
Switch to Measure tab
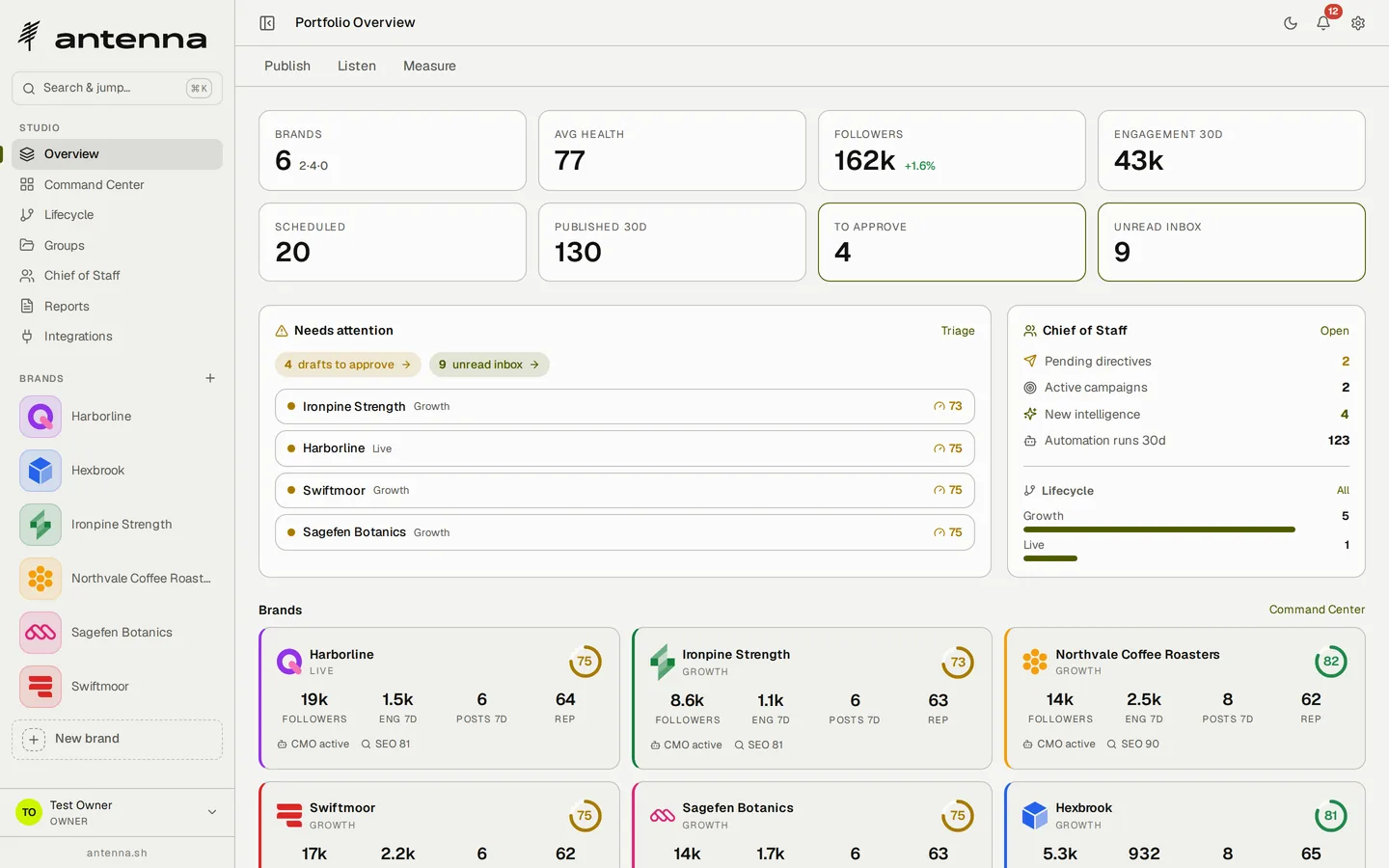(429, 66)
